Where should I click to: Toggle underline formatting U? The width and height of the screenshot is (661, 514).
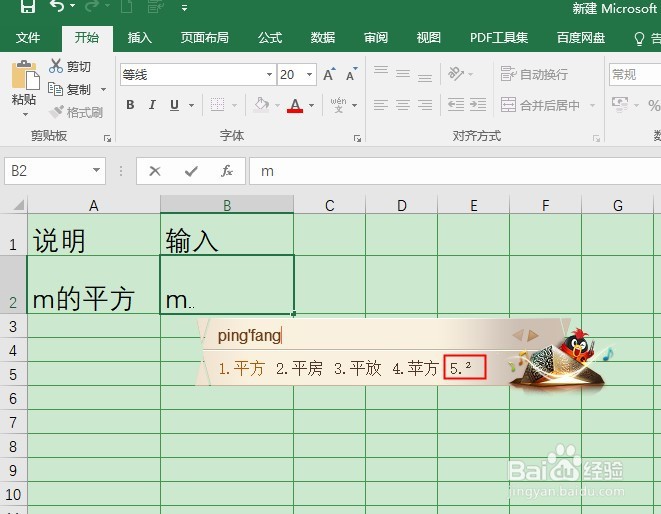pos(174,105)
